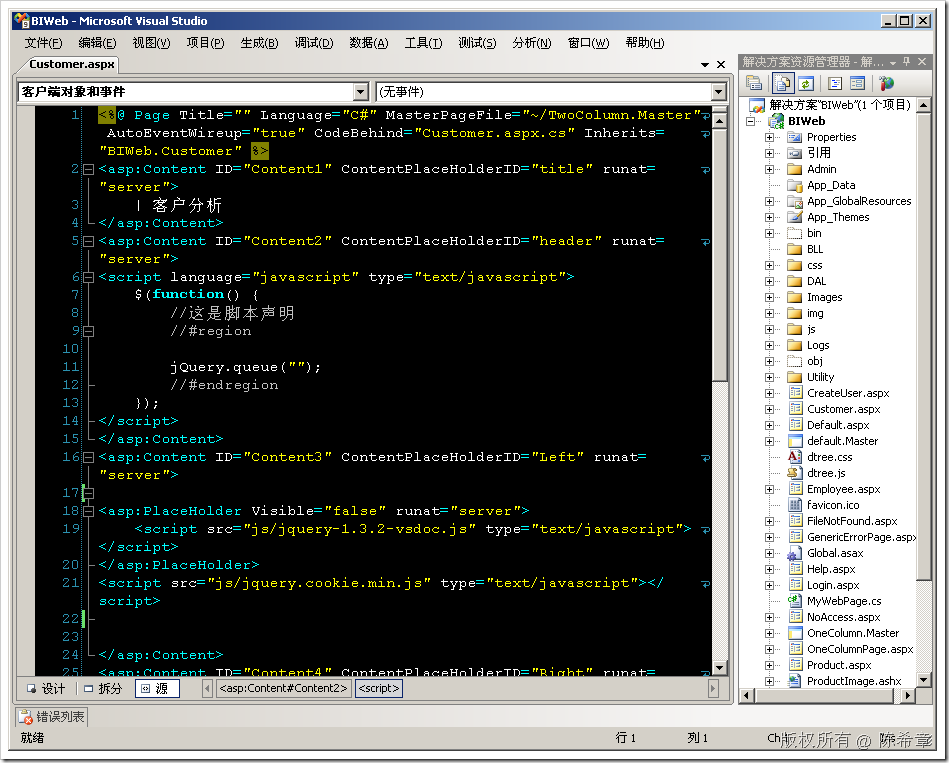Select the hidden obj folder icon
The image size is (949, 763).
tap(795, 361)
